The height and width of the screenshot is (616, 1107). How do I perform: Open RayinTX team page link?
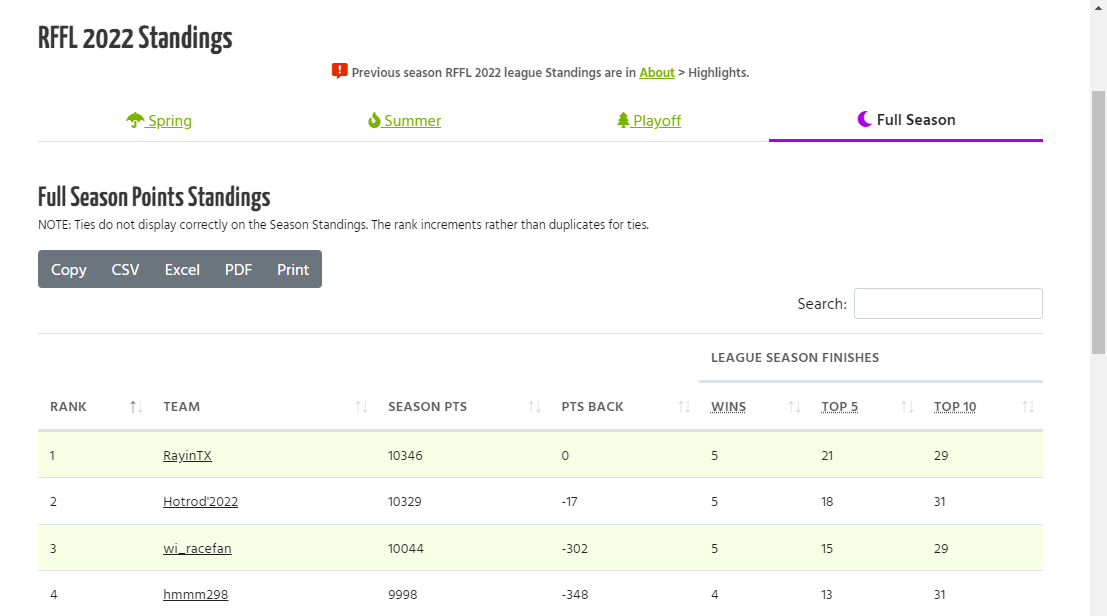click(187, 455)
